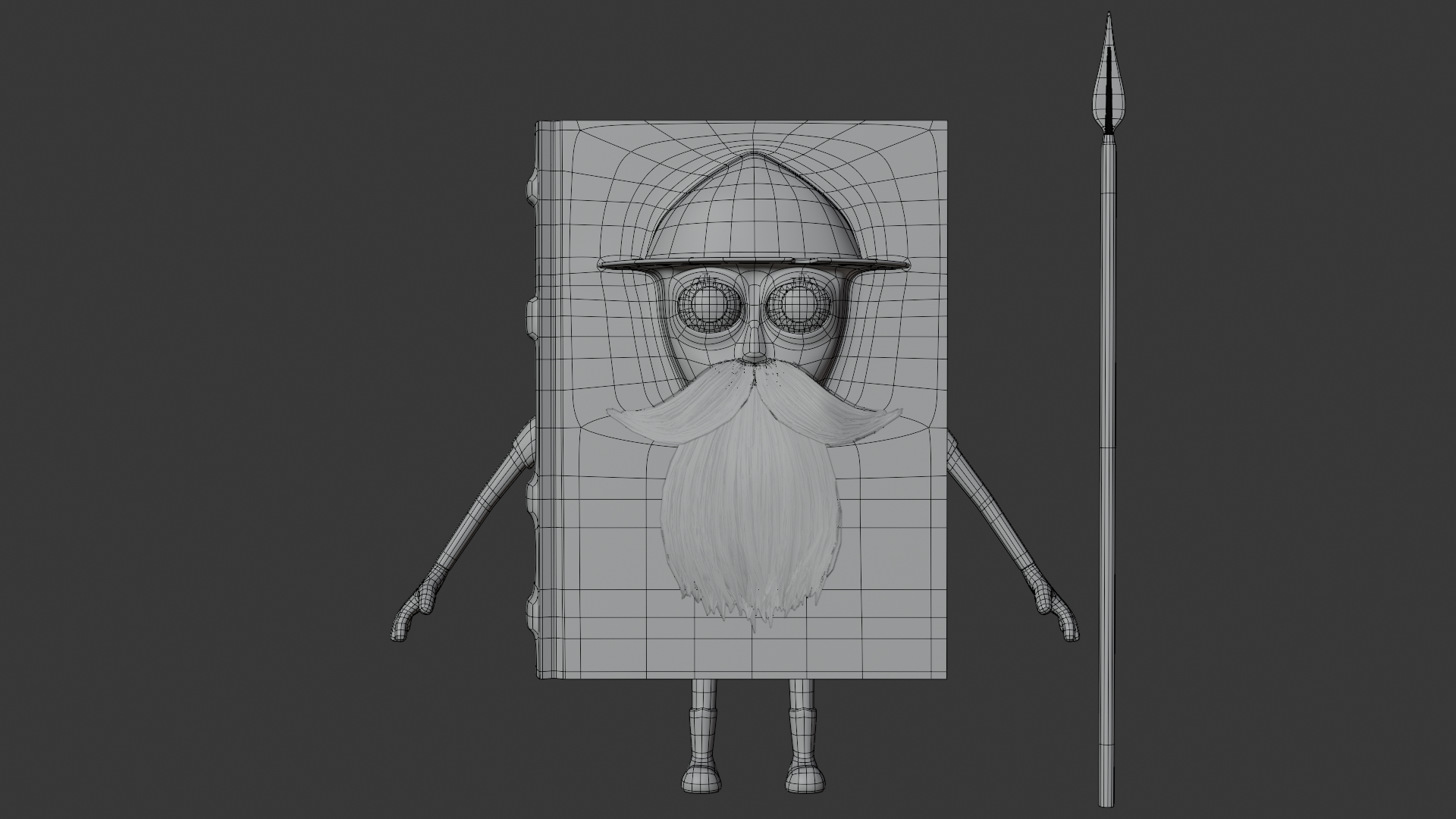This screenshot has height=819, width=1456.
Task: Select the long spear shaft
Action: coord(1108,455)
